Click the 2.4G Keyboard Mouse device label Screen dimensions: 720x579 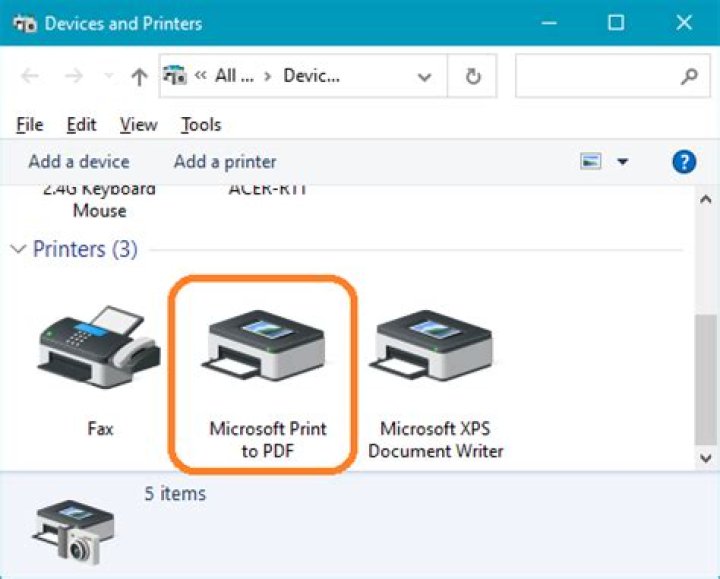coord(99,201)
